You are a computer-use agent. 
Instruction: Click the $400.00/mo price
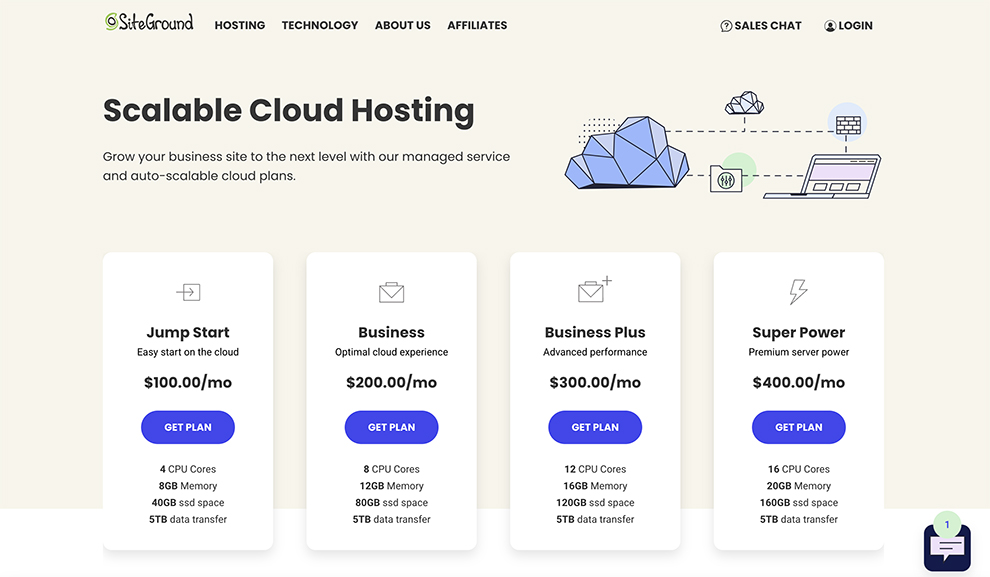799,383
